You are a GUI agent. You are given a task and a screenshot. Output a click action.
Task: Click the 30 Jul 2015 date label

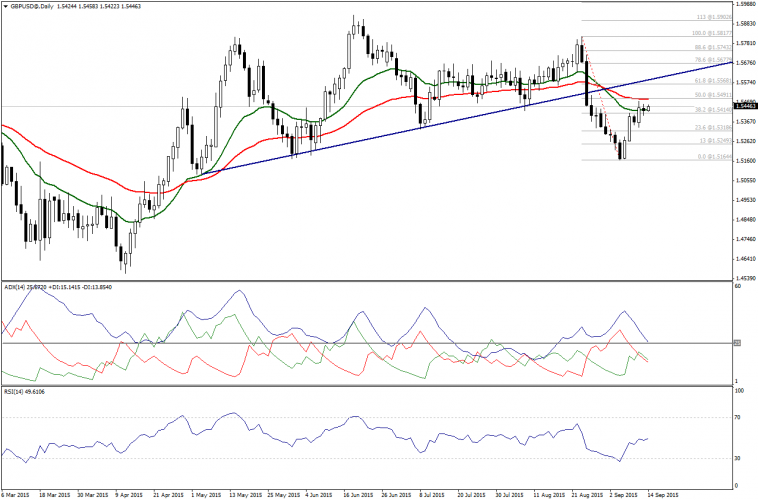[510, 495]
